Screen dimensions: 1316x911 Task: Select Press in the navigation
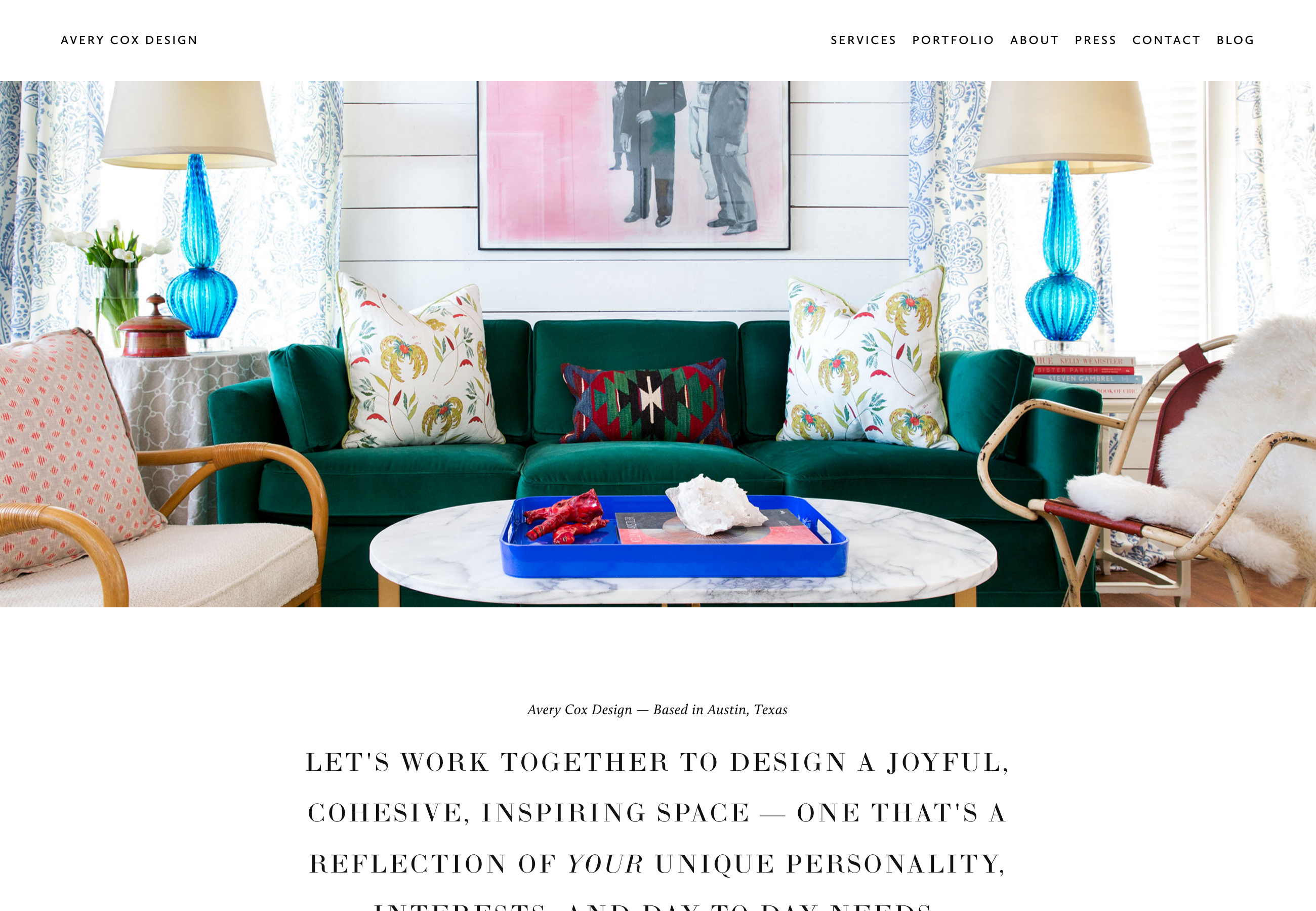pyautogui.click(x=1095, y=40)
